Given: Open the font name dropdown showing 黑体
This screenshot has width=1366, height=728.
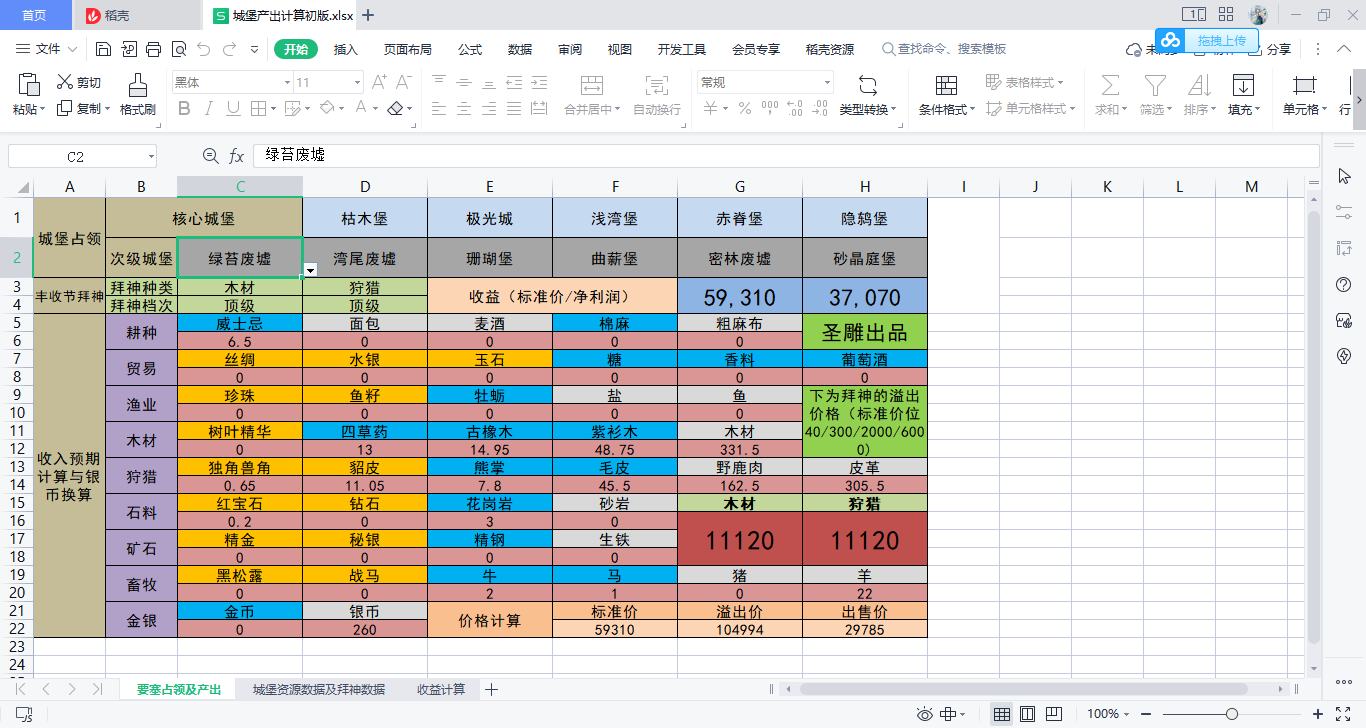Looking at the screenshot, I should [x=231, y=82].
